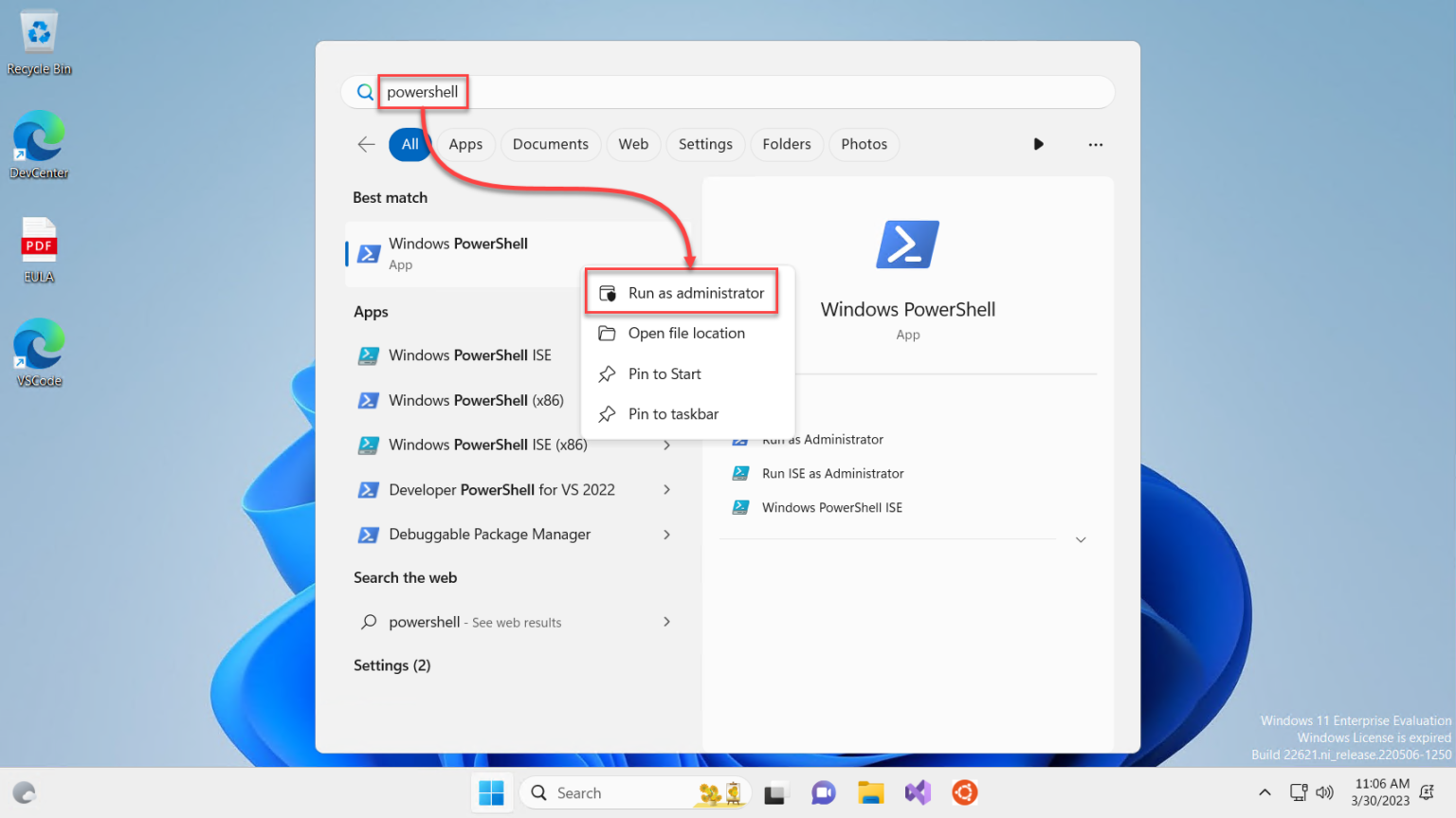Expand the three-dot overflow search menu
Screen dimensions: 1456x818
[1096, 144]
